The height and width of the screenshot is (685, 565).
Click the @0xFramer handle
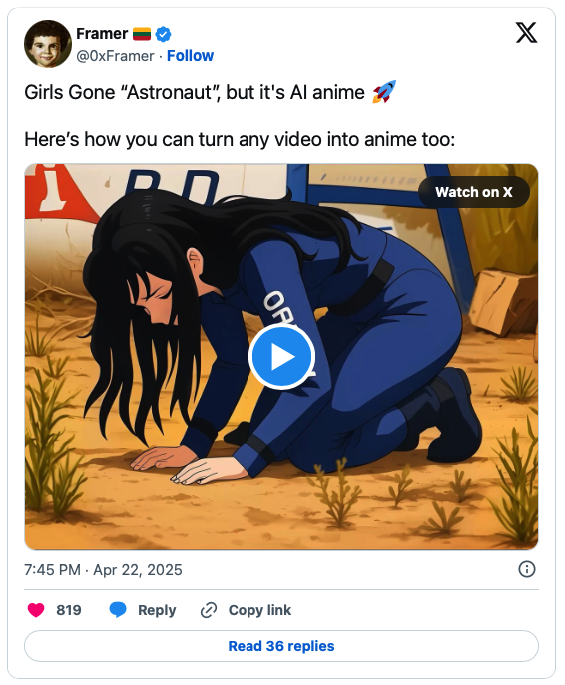point(115,56)
